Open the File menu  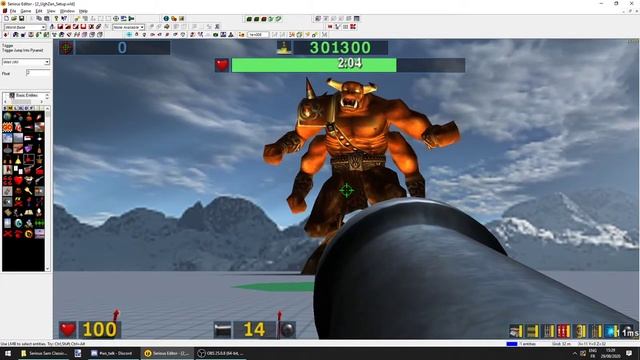[x=13, y=11]
